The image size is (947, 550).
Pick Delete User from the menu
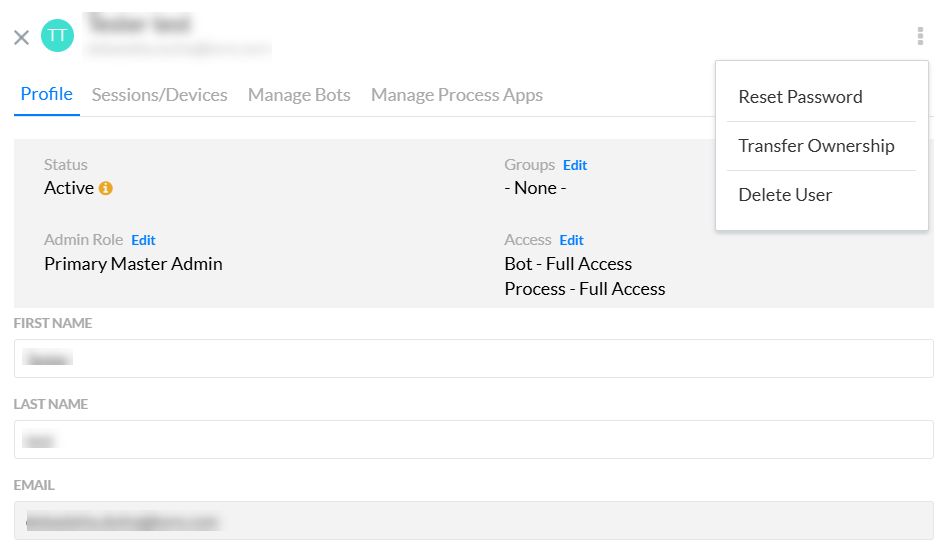point(785,195)
